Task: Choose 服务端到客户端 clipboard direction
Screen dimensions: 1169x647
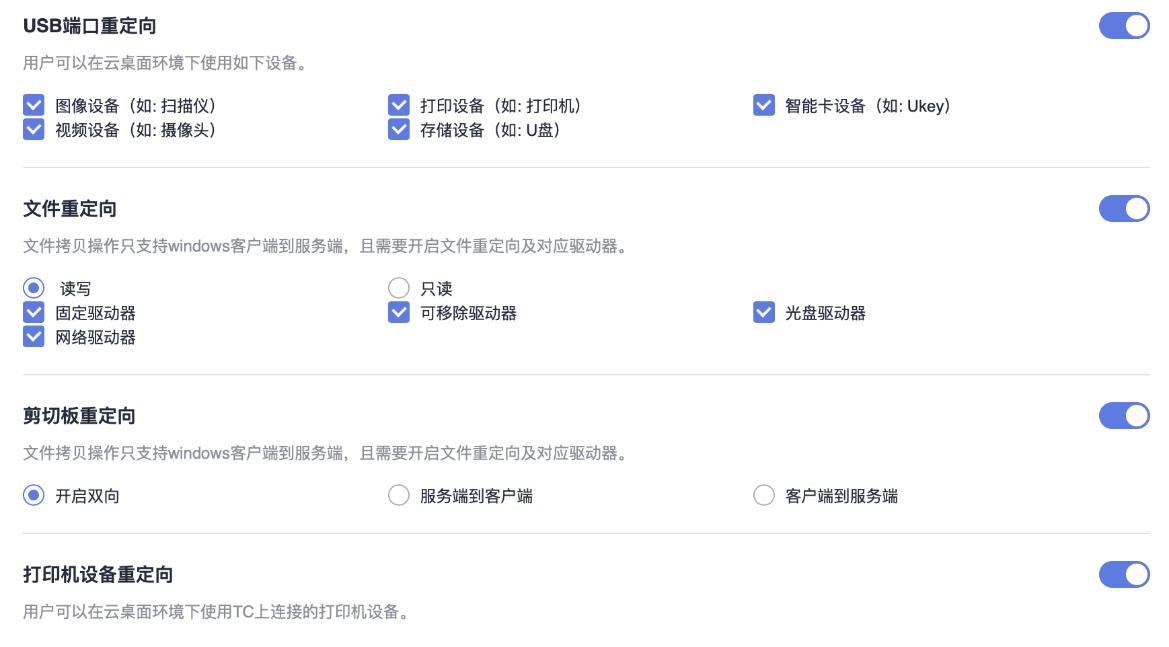Action: coord(398,493)
